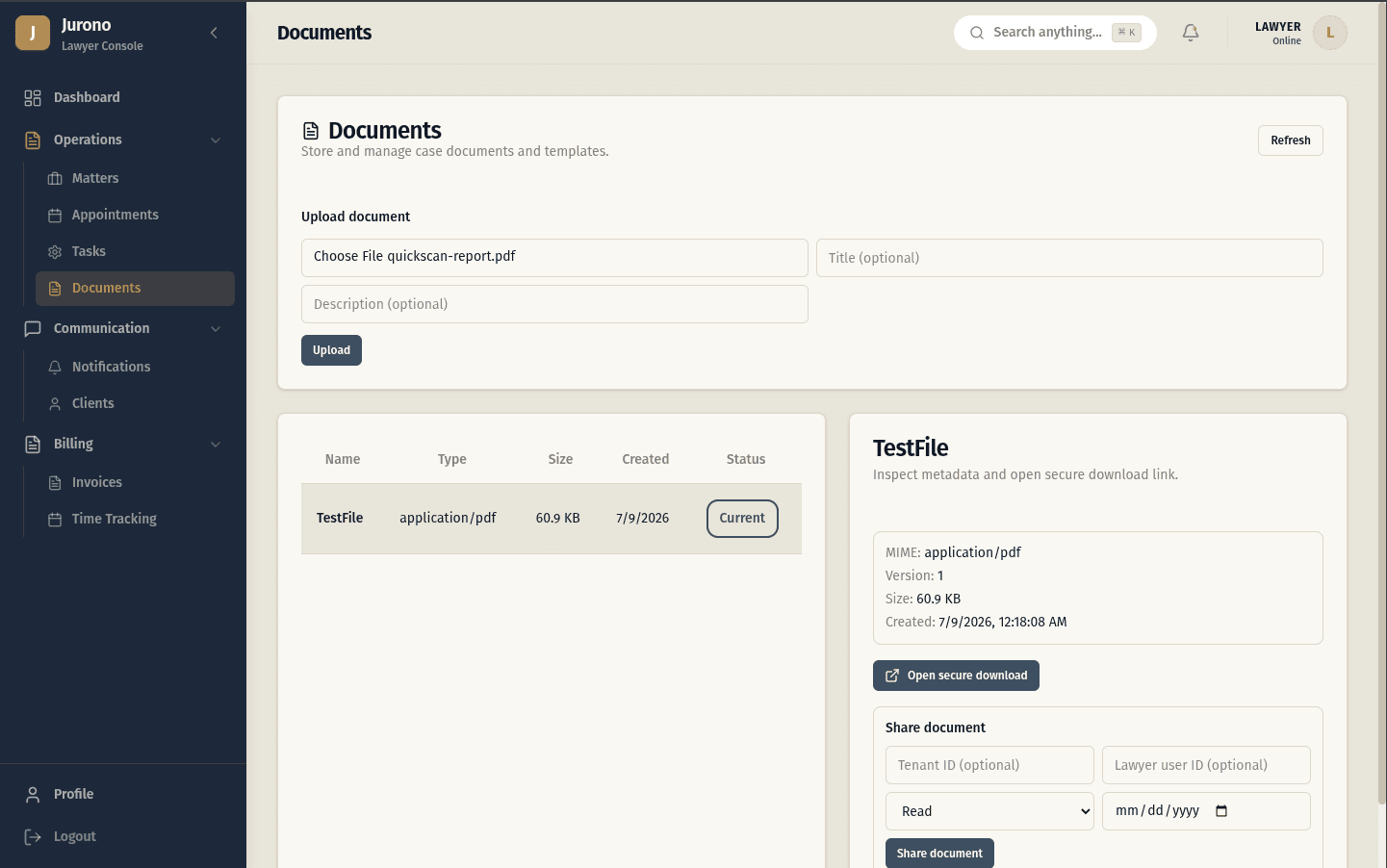Click the page vertical scrollbar
This screenshot has height=868, width=1387.
(x=1382, y=404)
